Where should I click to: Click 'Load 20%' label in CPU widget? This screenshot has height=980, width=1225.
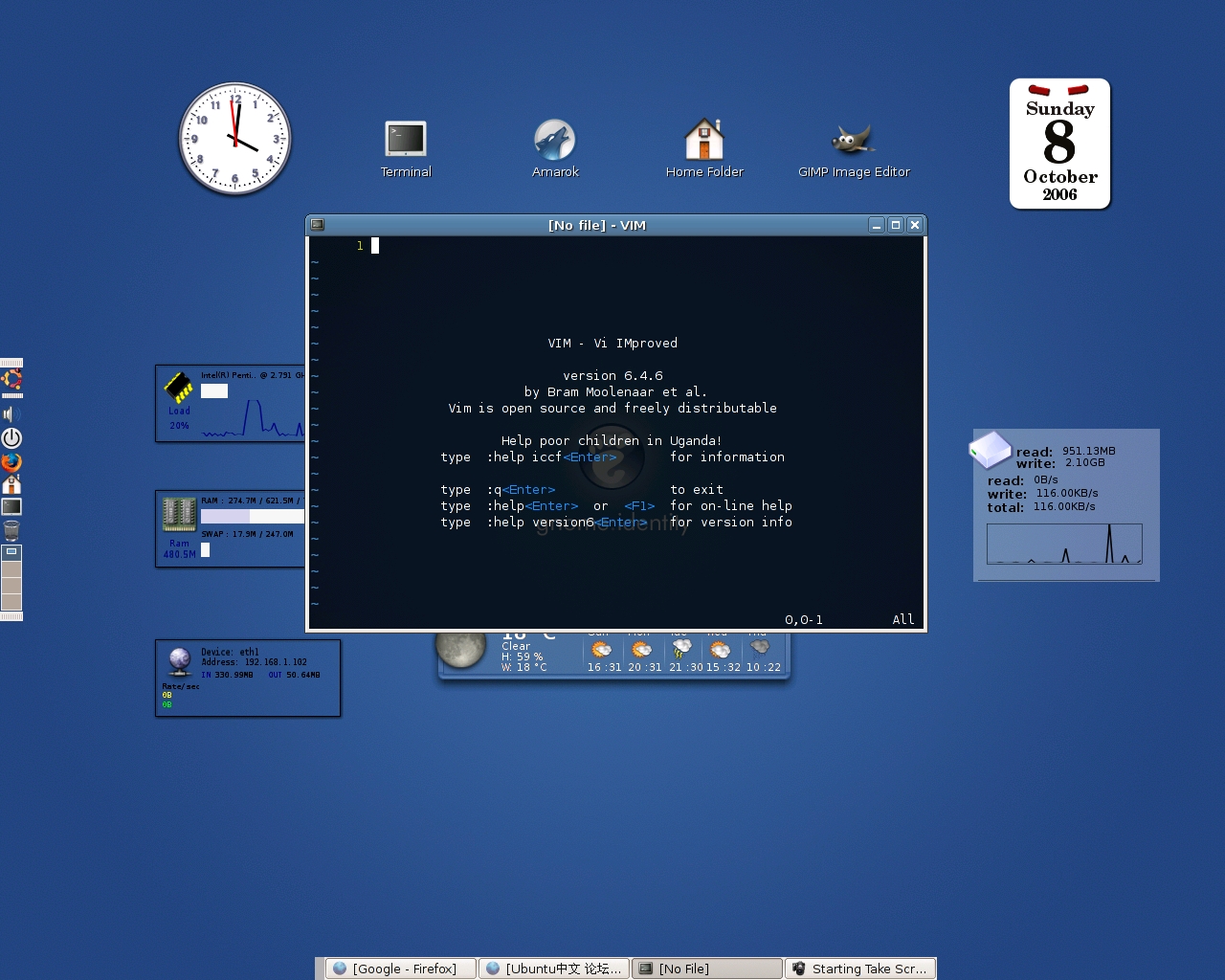point(179,418)
